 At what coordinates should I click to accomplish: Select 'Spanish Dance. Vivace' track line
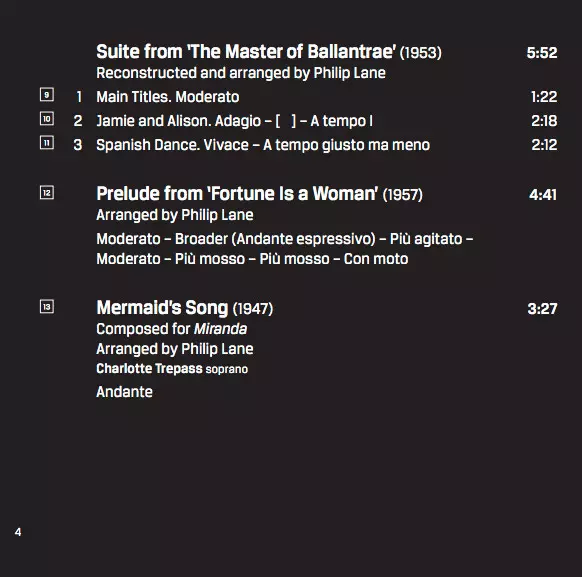[x=263, y=145]
